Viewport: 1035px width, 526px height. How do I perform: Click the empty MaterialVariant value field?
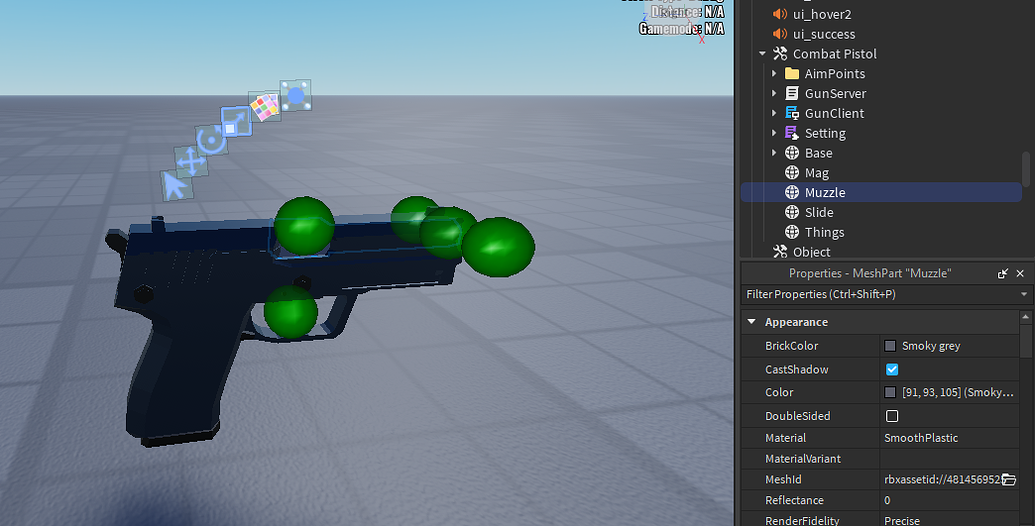click(x=949, y=459)
